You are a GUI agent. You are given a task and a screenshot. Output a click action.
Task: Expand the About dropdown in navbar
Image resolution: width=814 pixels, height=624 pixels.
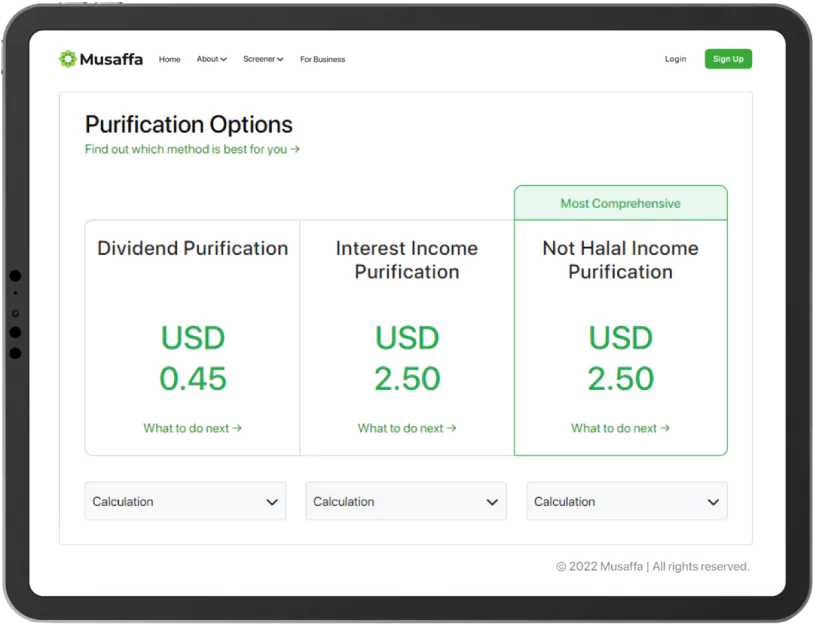coord(211,59)
